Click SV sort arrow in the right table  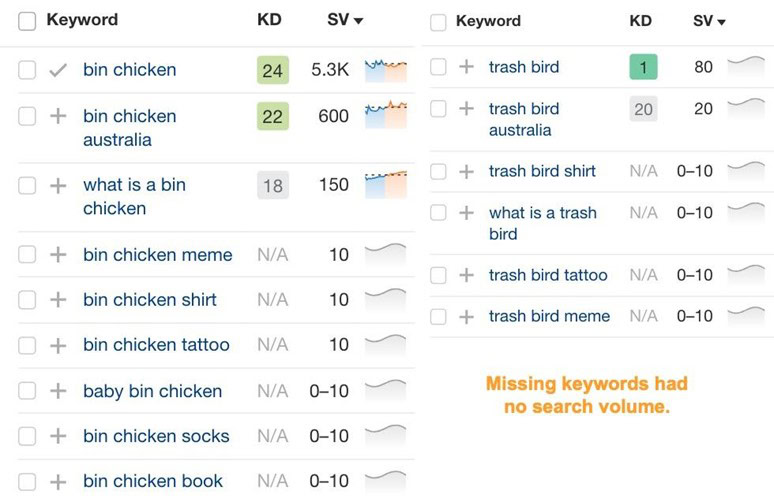click(x=722, y=22)
